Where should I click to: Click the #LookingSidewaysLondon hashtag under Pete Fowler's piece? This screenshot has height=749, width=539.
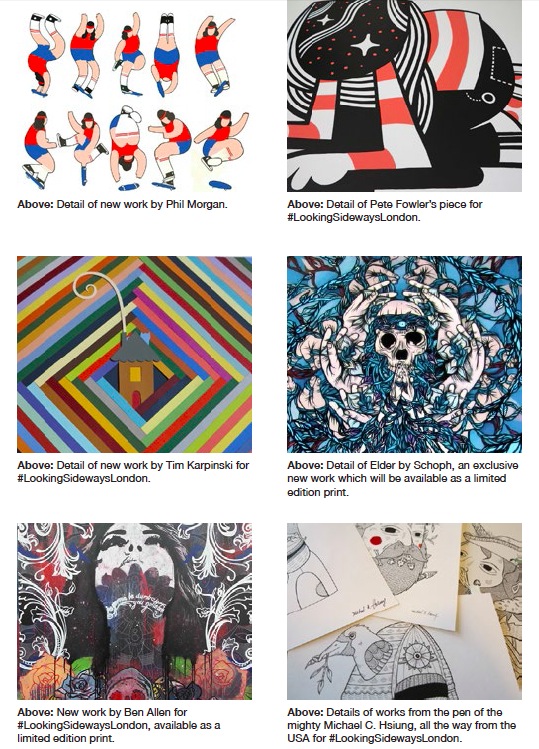(x=353, y=217)
